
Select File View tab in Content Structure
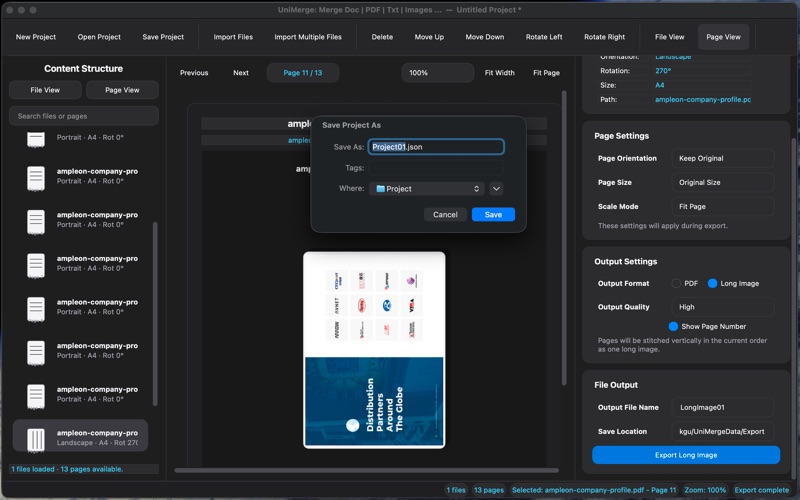tap(45, 90)
